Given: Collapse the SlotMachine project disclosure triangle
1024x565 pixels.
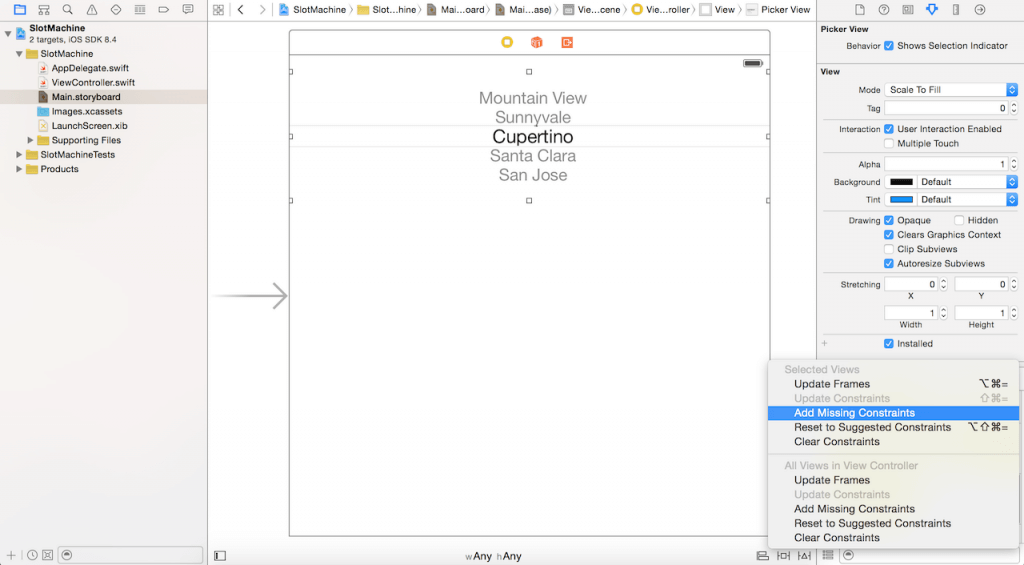Looking at the screenshot, I should pos(8,33).
